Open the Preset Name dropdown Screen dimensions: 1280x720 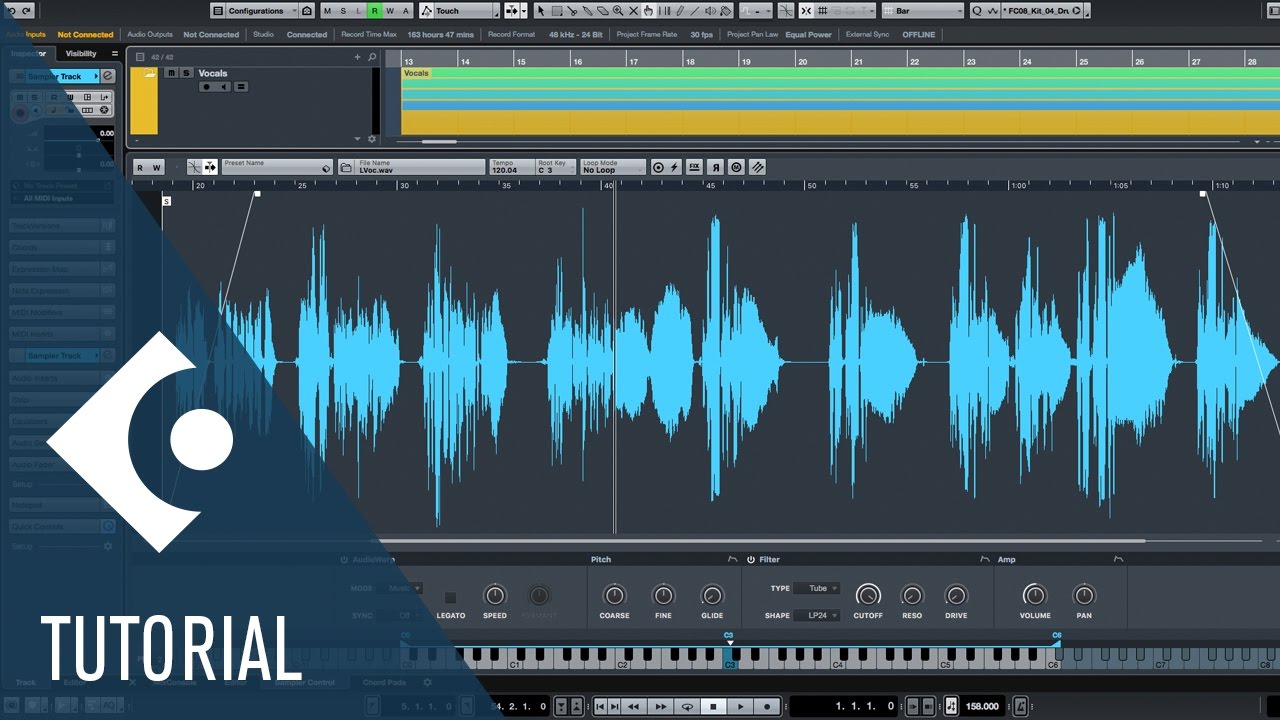[277, 167]
